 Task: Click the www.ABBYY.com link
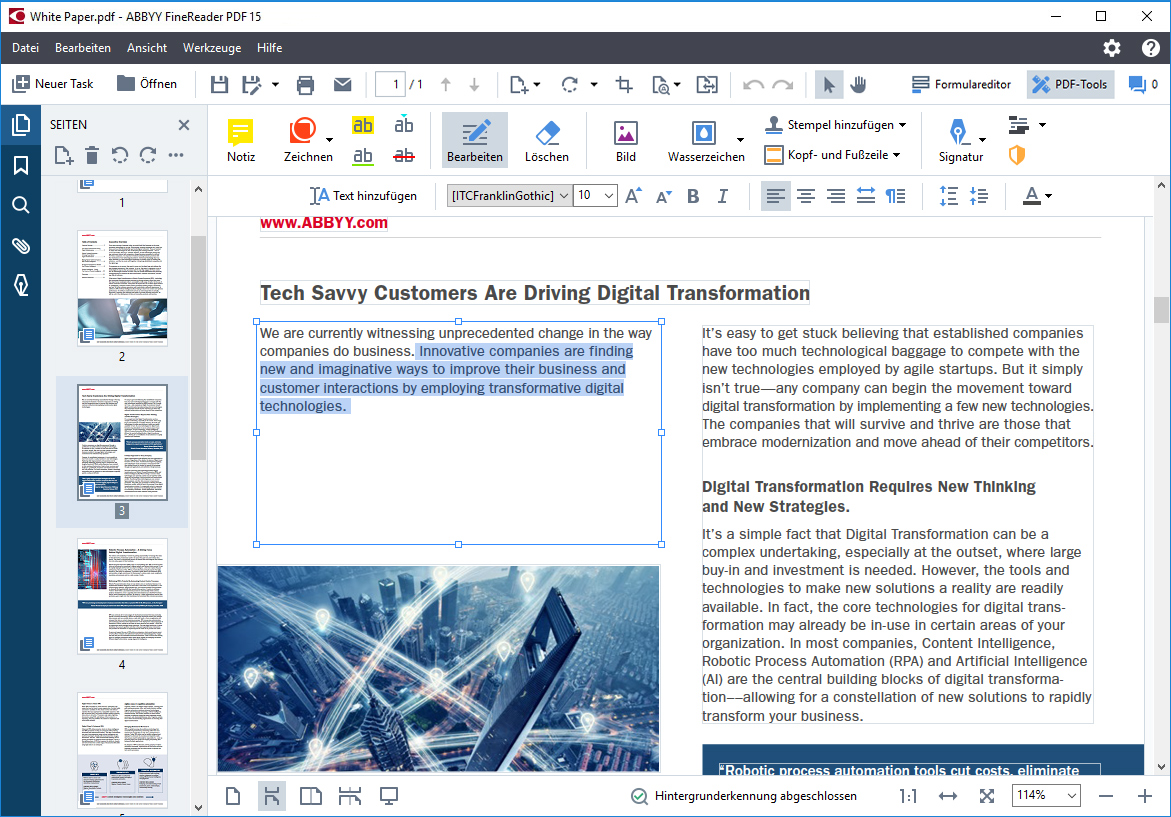pyautogui.click(x=324, y=223)
